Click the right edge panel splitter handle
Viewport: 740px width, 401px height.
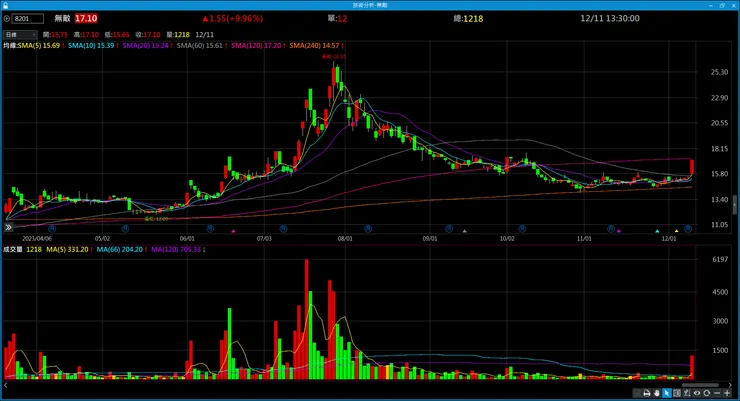coord(735,205)
